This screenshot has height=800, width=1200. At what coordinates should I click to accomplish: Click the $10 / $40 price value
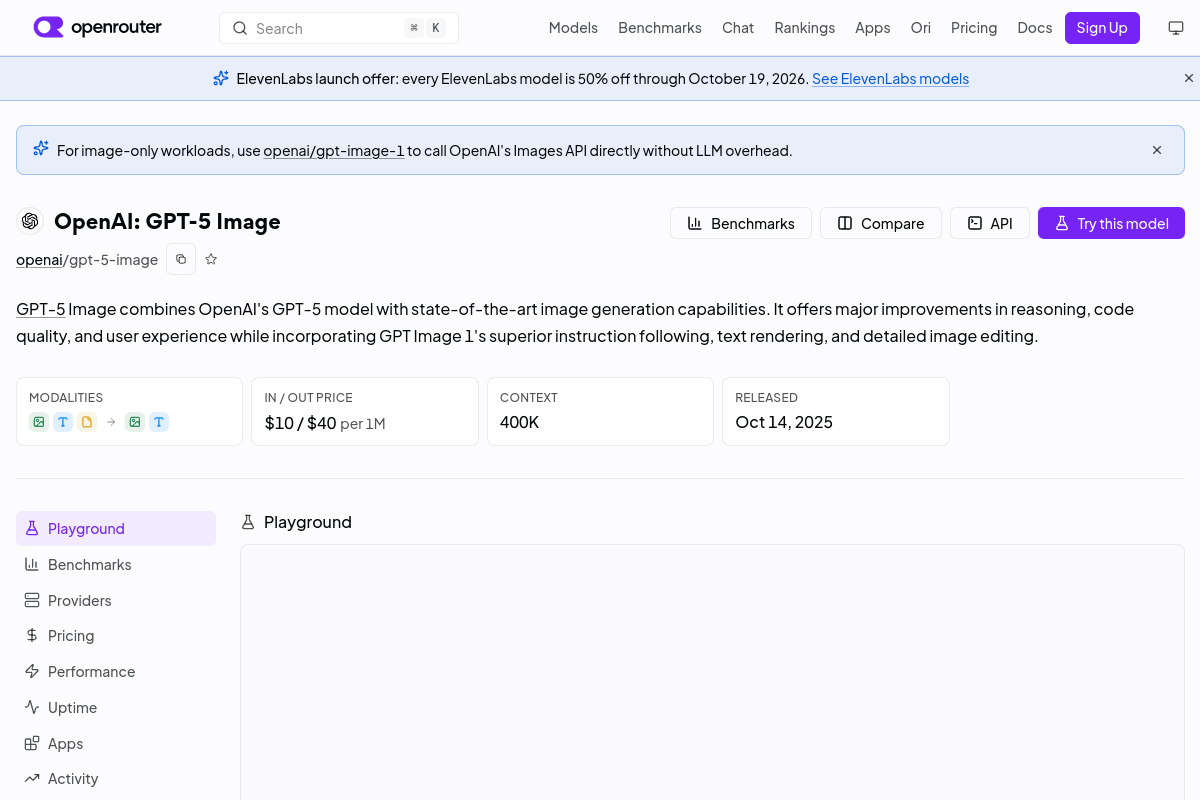(x=300, y=423)
